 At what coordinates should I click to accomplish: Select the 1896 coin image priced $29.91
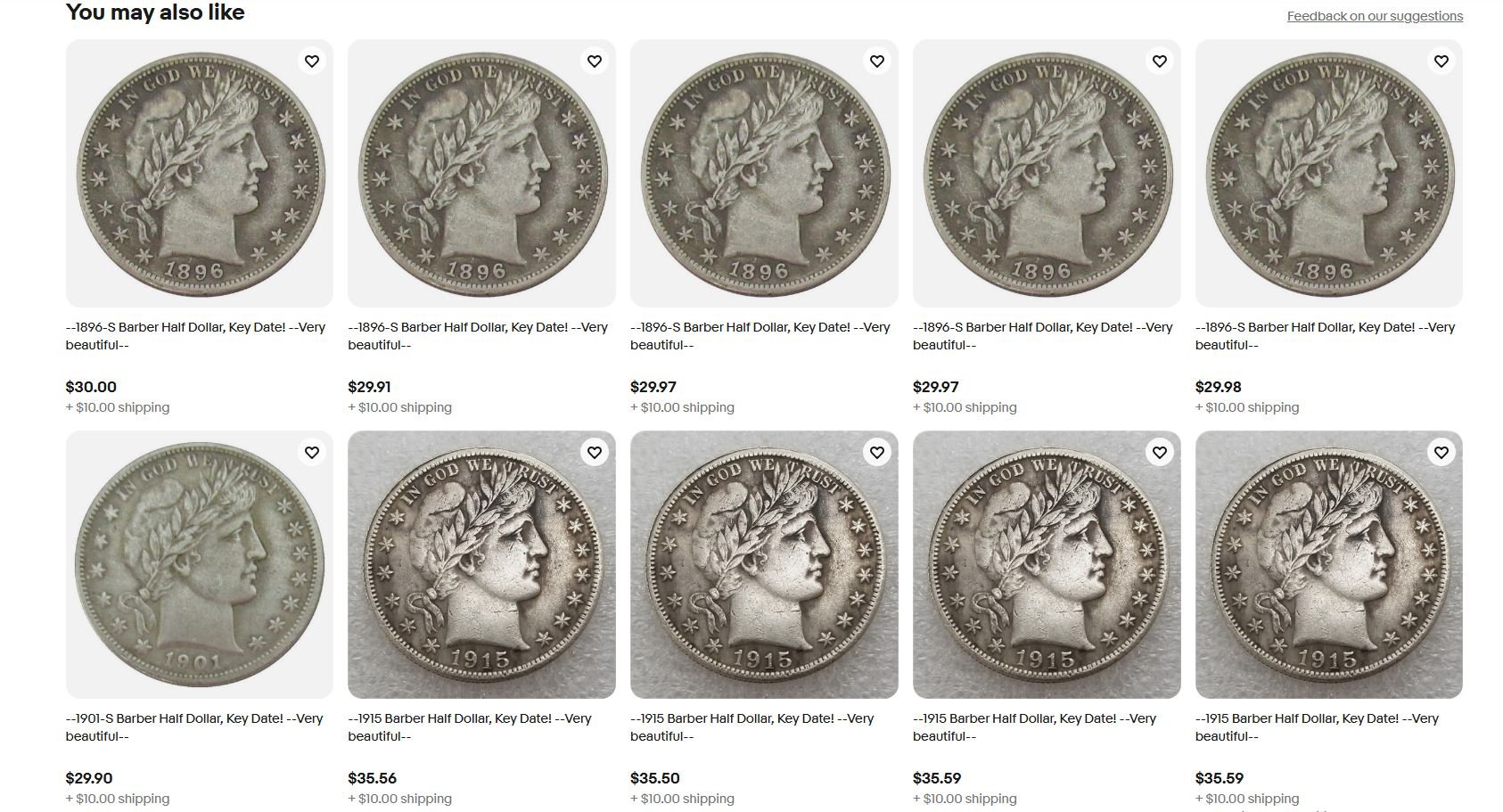[481, 174]
